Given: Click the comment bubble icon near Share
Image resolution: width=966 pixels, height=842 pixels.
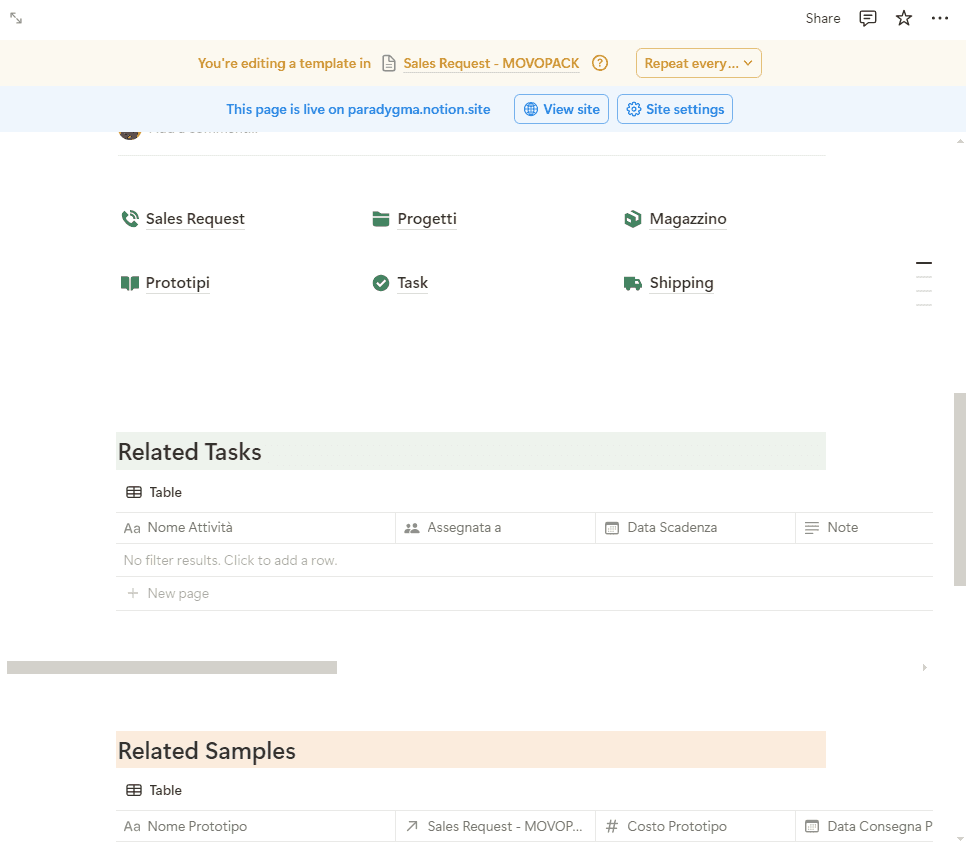Looking at the screenshot, I should coord(867,18).
